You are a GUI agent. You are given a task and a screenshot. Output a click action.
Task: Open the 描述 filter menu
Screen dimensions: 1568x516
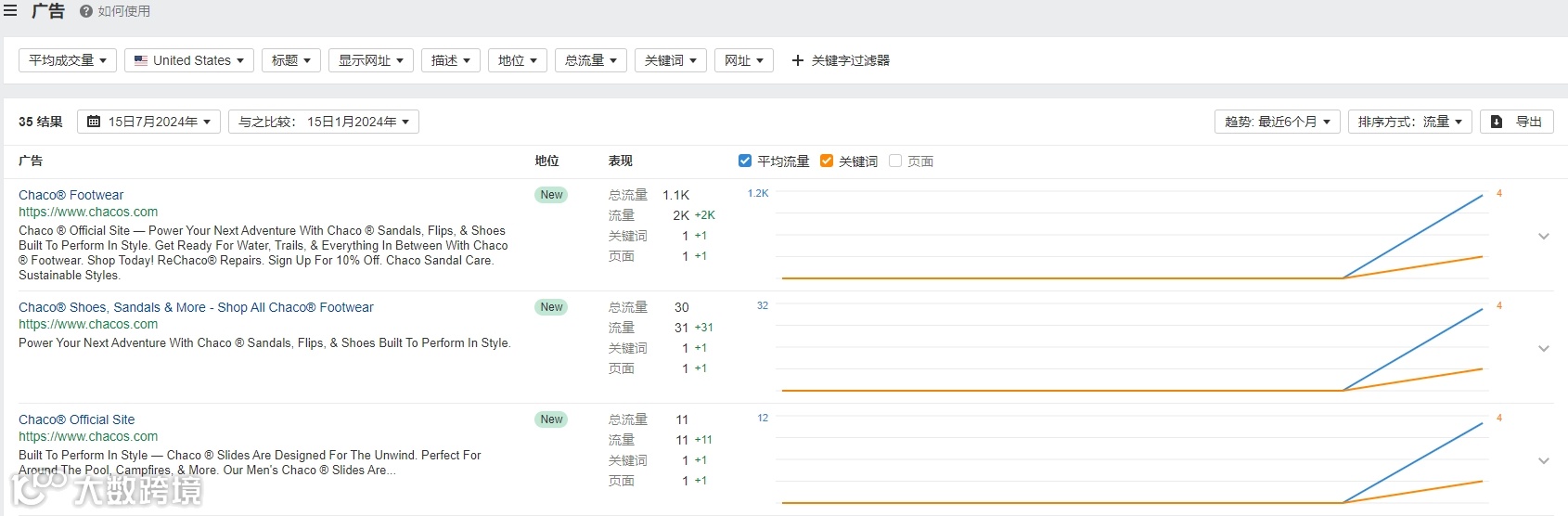pos(451,60)
